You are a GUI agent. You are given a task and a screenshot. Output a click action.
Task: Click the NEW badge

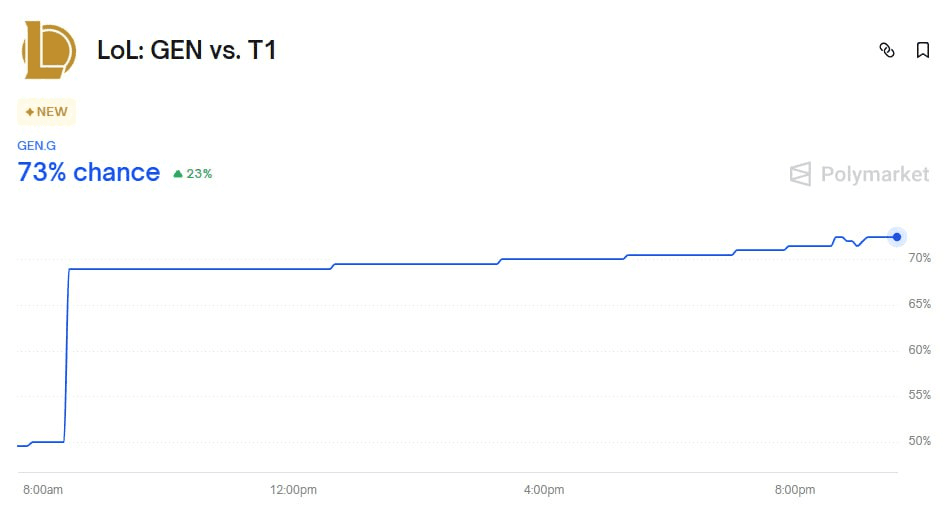click(x=47, y=112)
